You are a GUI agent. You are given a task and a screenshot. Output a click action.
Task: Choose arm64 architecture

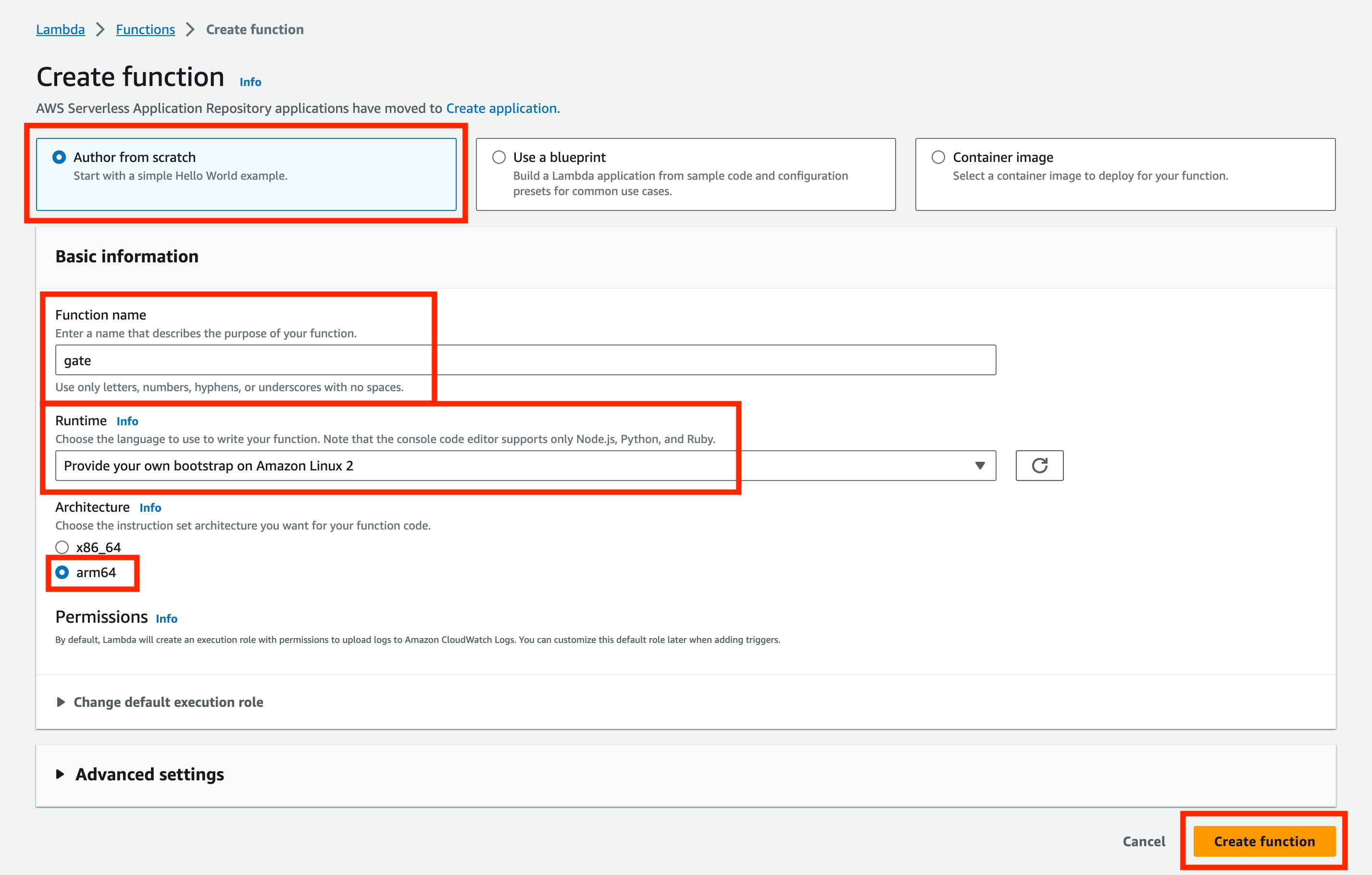[x=62, y=572]
